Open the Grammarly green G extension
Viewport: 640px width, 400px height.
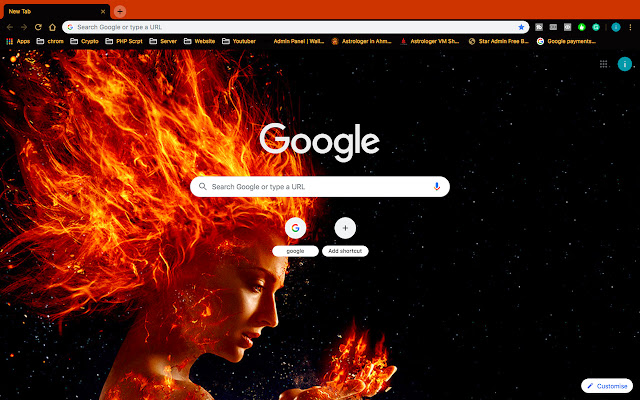coord(596,27)
